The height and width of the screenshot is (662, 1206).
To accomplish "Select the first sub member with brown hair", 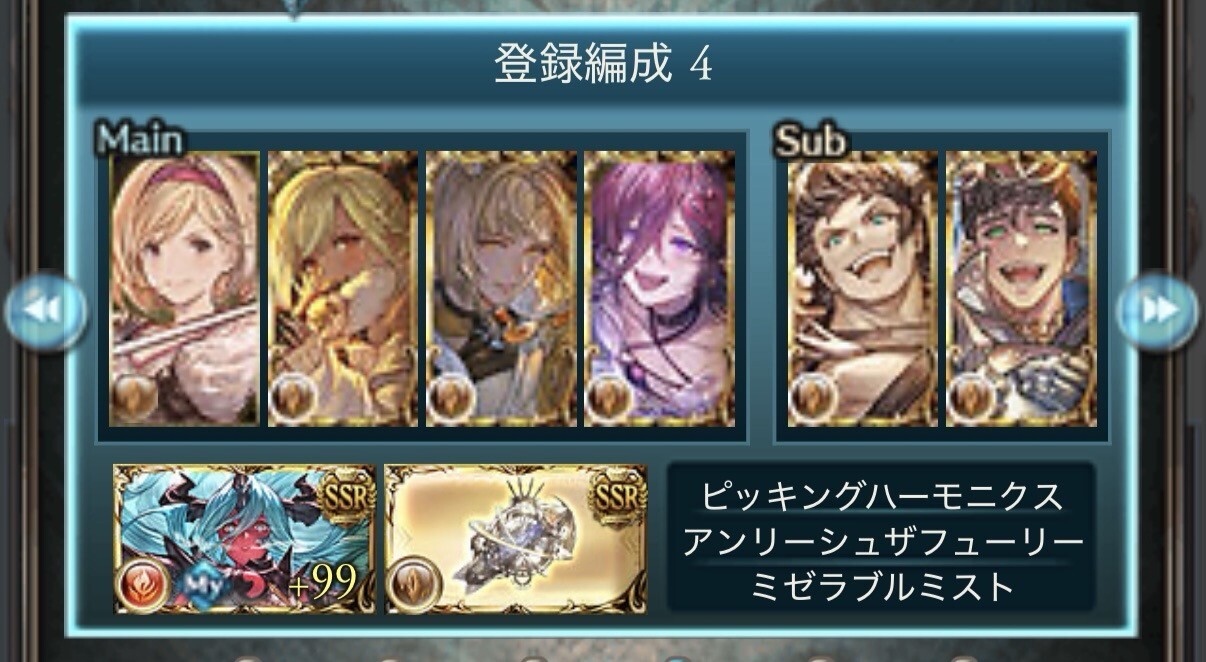I will (x=863, y=289).
